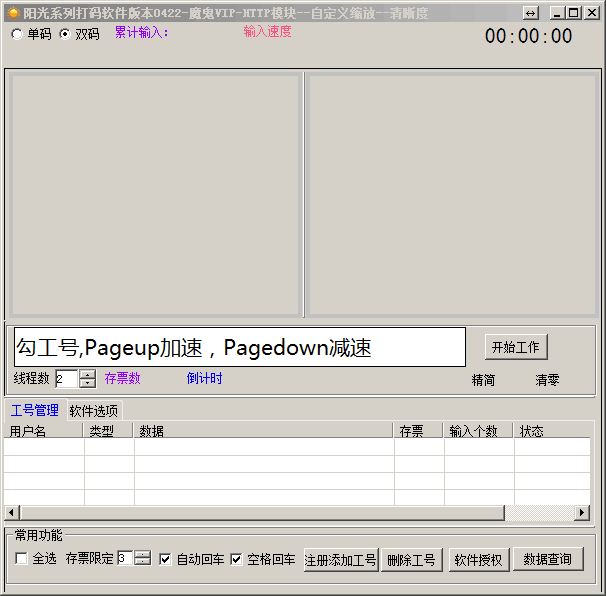Click the scrollbar left arrow of the table

pyautogui.click(x=12, y=513)
